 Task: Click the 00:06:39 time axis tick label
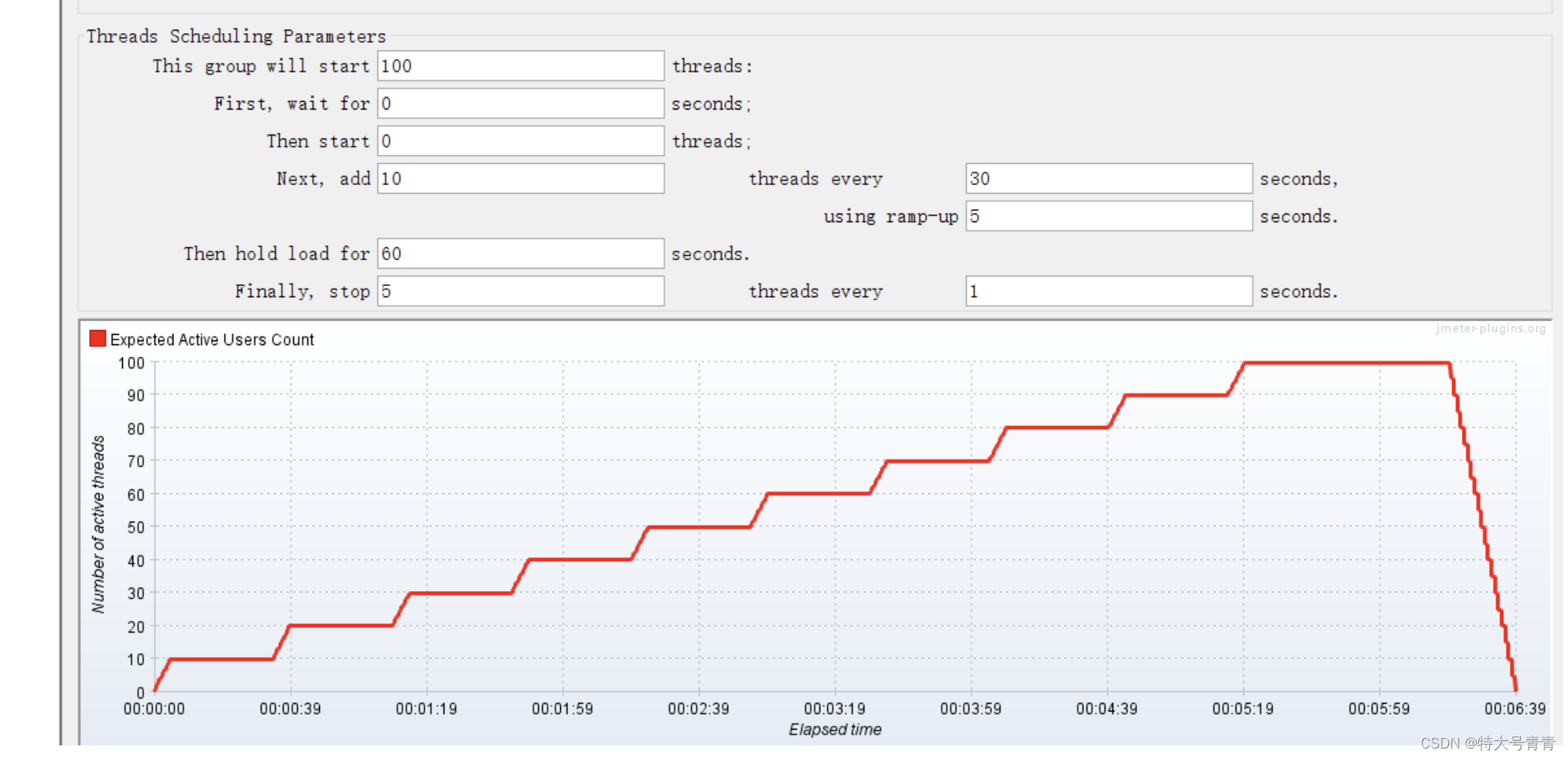point(1515,708)
